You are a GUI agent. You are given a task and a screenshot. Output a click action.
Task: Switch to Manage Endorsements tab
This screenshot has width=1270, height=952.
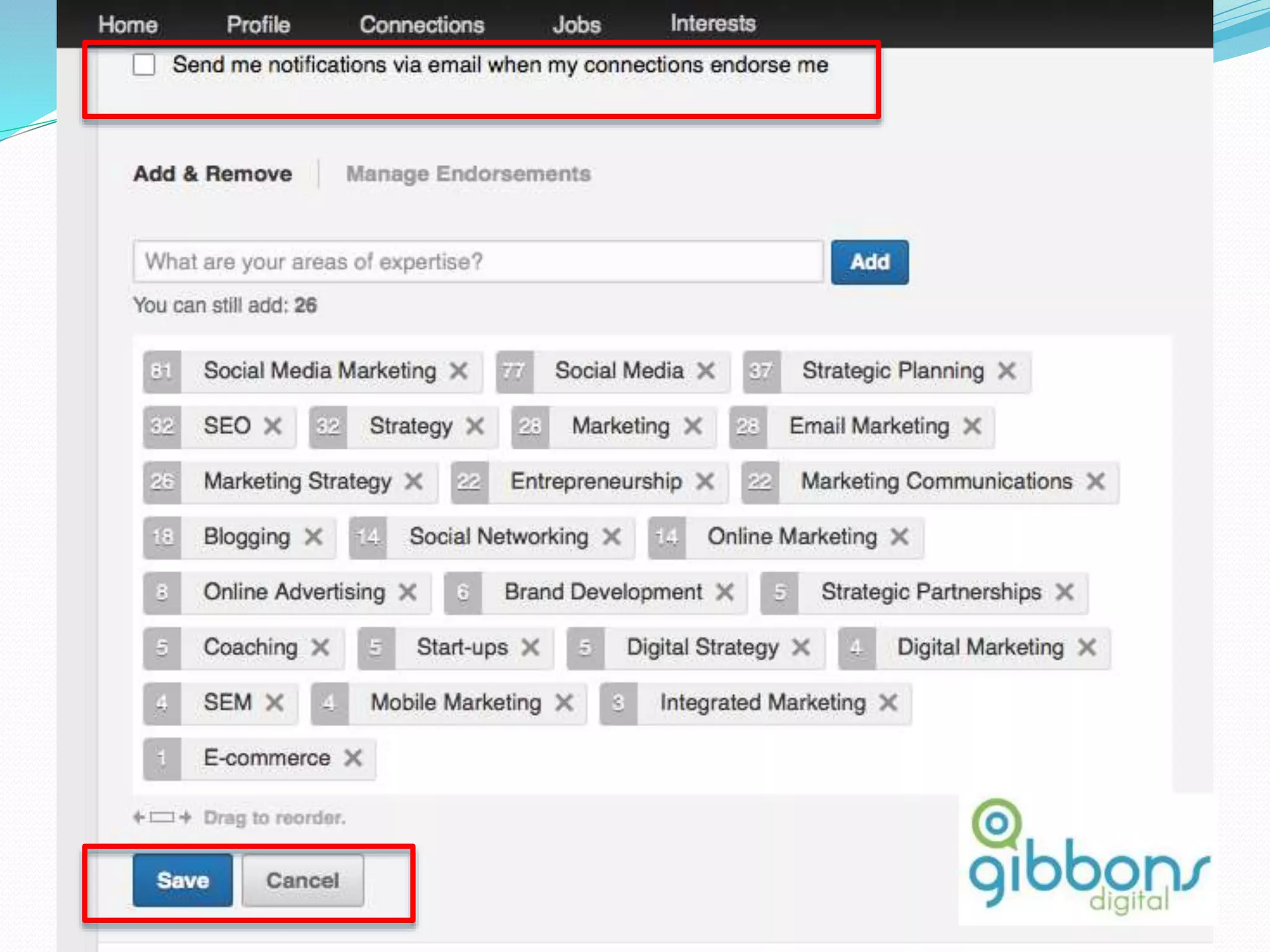(x=468, y=174)
